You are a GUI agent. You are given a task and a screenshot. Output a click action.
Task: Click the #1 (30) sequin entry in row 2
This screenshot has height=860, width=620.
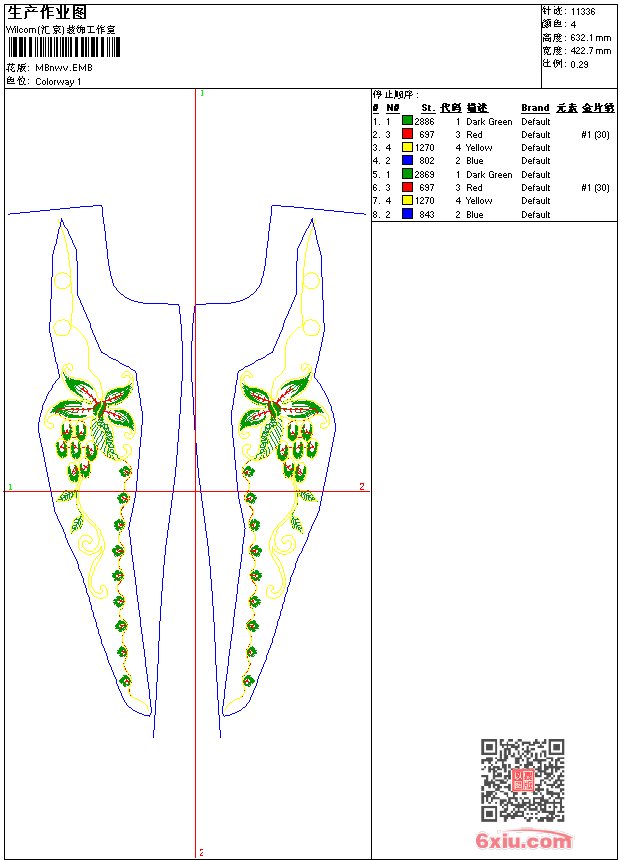tap(595, 135)
